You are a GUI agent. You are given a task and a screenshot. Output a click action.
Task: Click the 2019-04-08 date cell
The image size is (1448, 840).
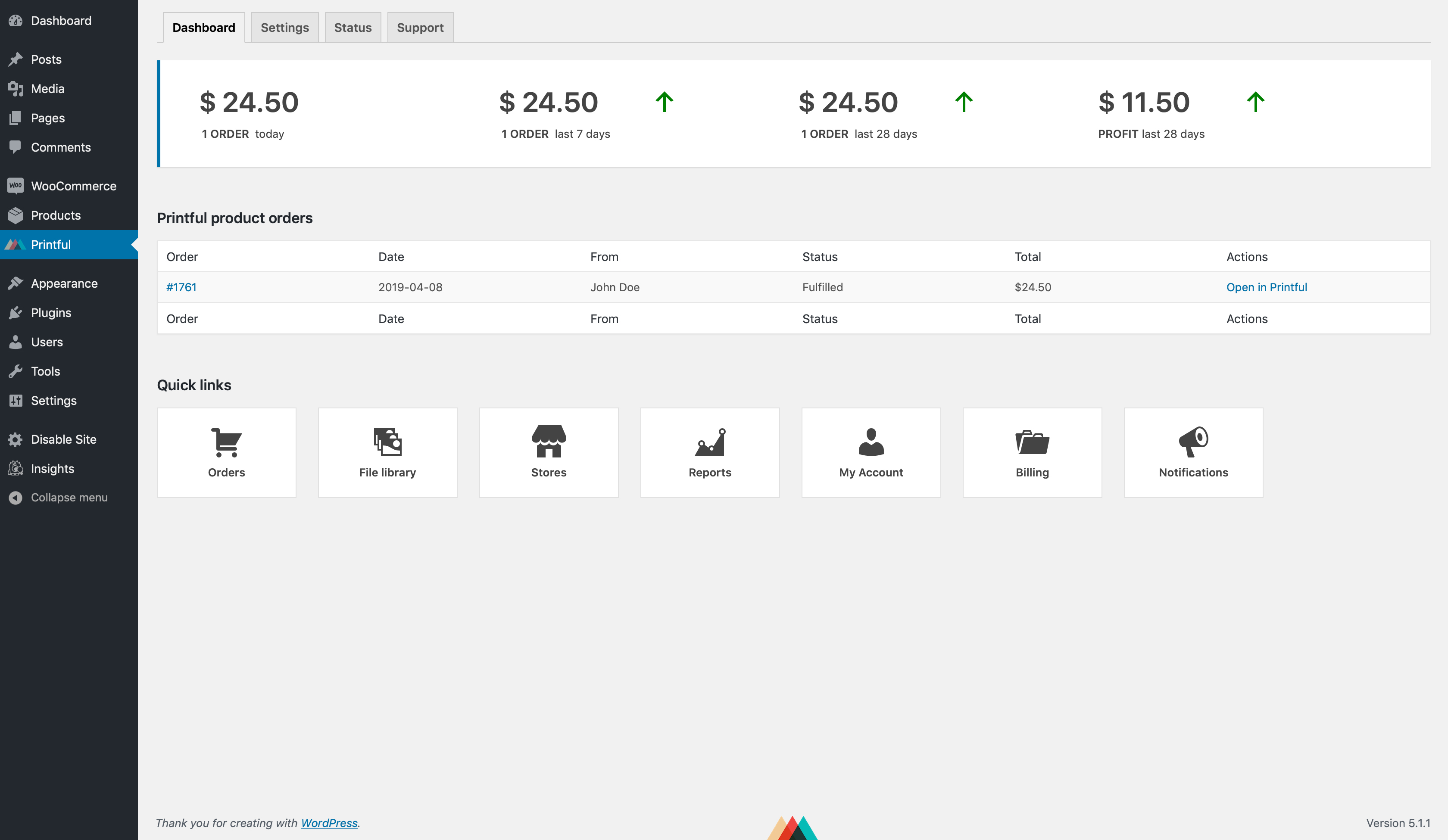pos(410,287)
